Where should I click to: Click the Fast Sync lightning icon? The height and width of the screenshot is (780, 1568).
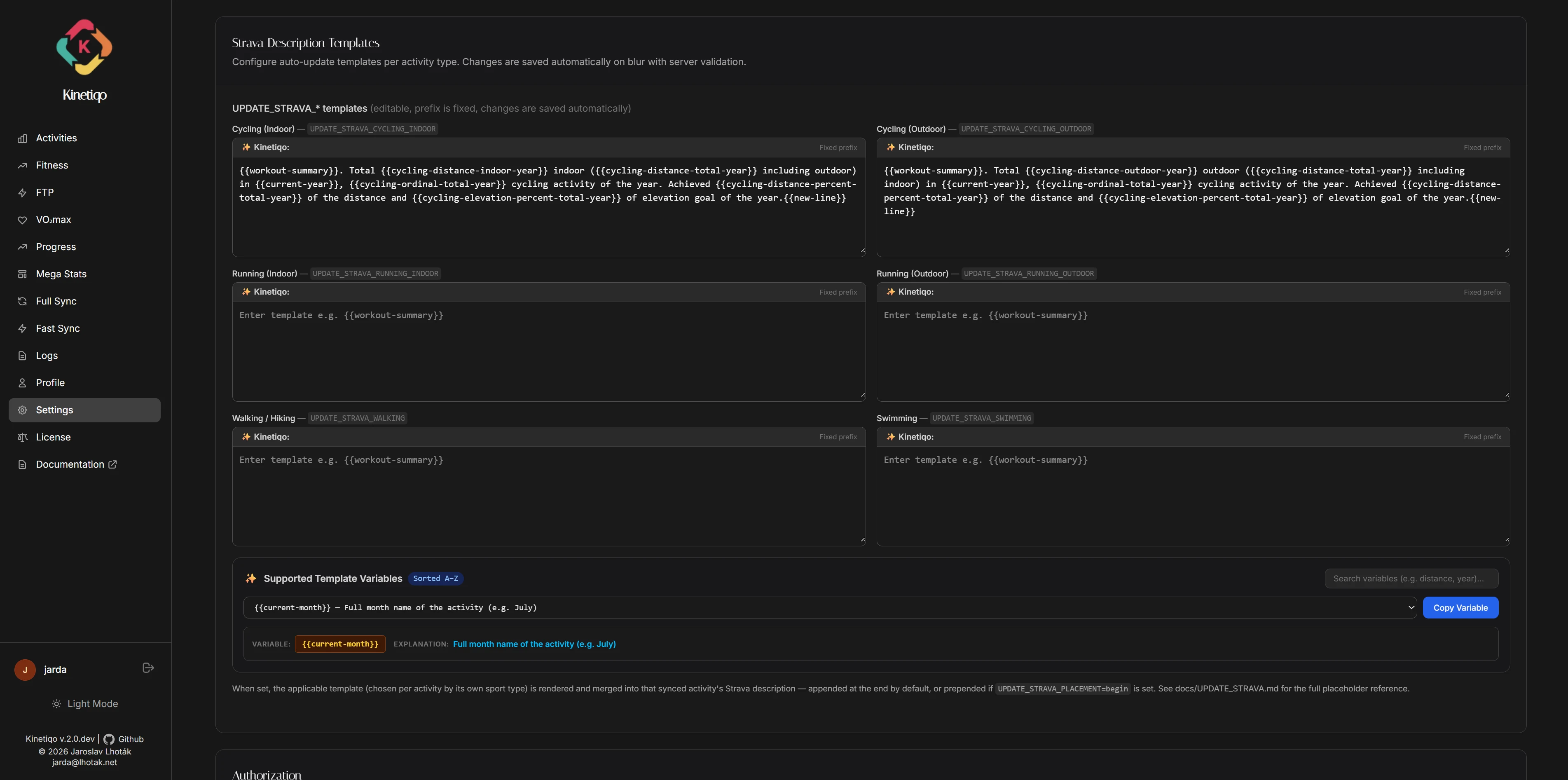(x=23, y=328)
